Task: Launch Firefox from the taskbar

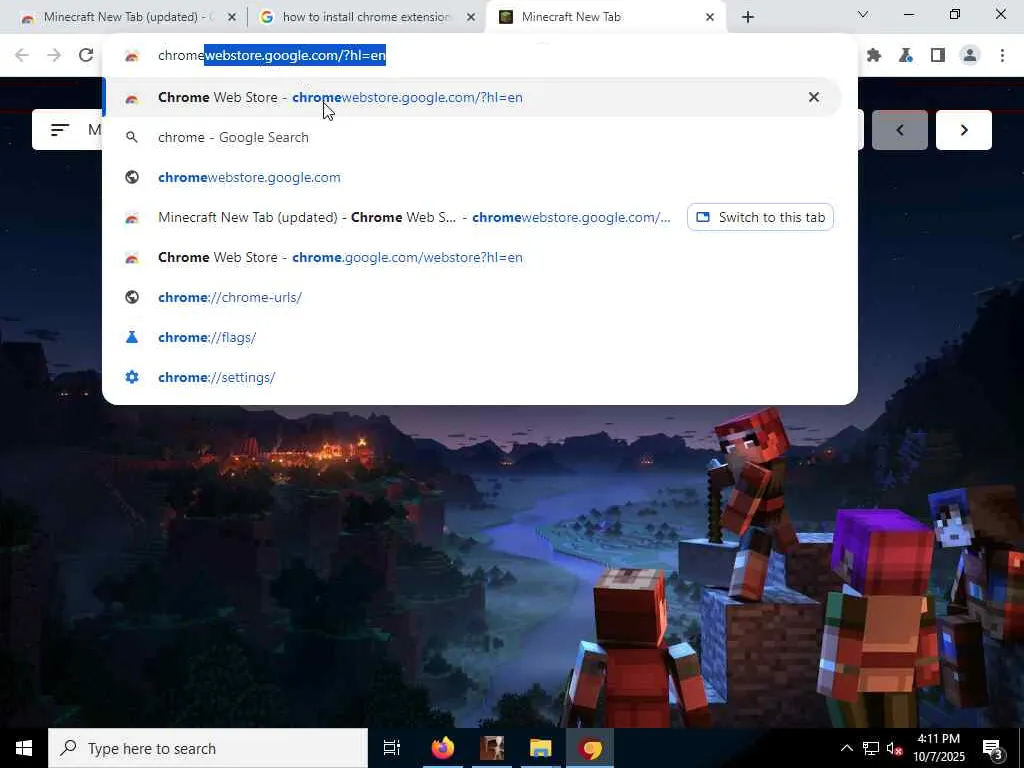Action: (442, 748)
